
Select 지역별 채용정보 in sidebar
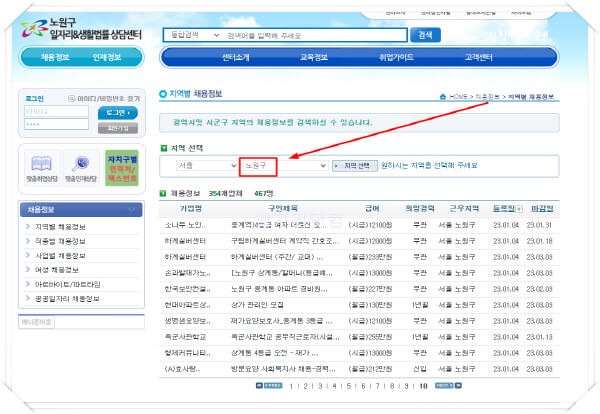[60, 227]
